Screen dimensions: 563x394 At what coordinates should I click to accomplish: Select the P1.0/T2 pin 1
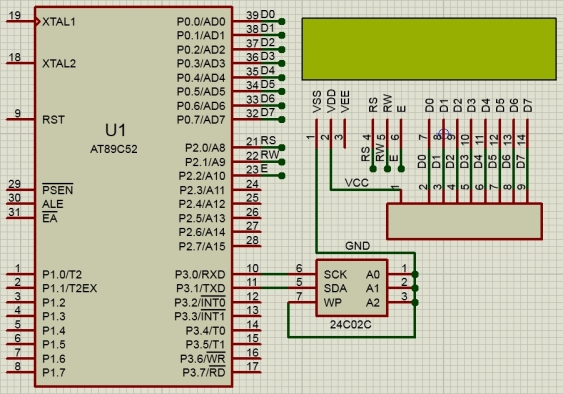pos(21,274)
